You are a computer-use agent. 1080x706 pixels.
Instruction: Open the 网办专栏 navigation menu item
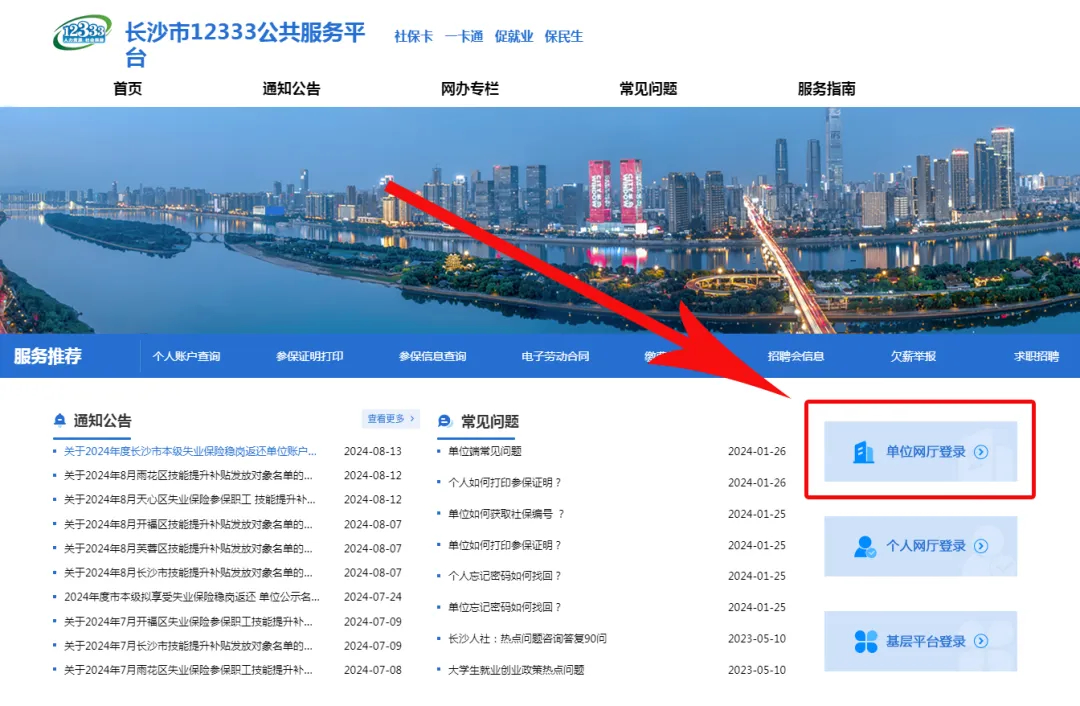coord(469,89)
